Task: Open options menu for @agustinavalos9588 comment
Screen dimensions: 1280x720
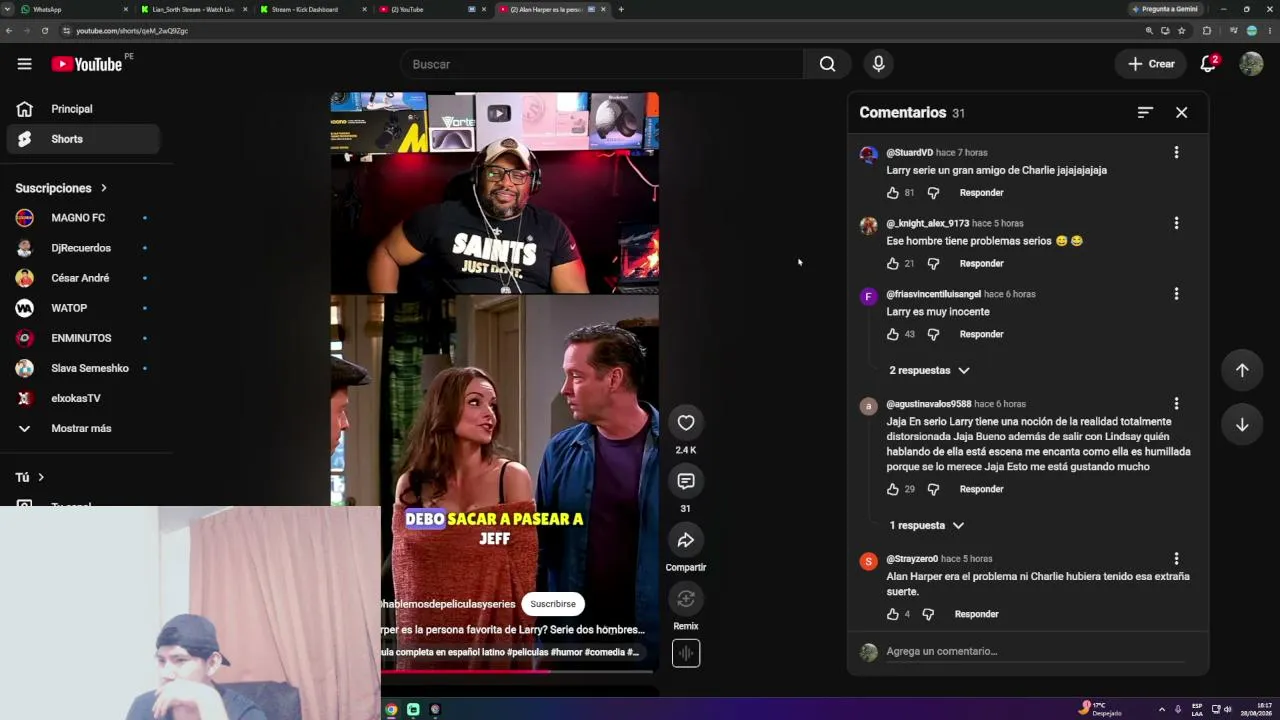Action: coord(1176,404)
